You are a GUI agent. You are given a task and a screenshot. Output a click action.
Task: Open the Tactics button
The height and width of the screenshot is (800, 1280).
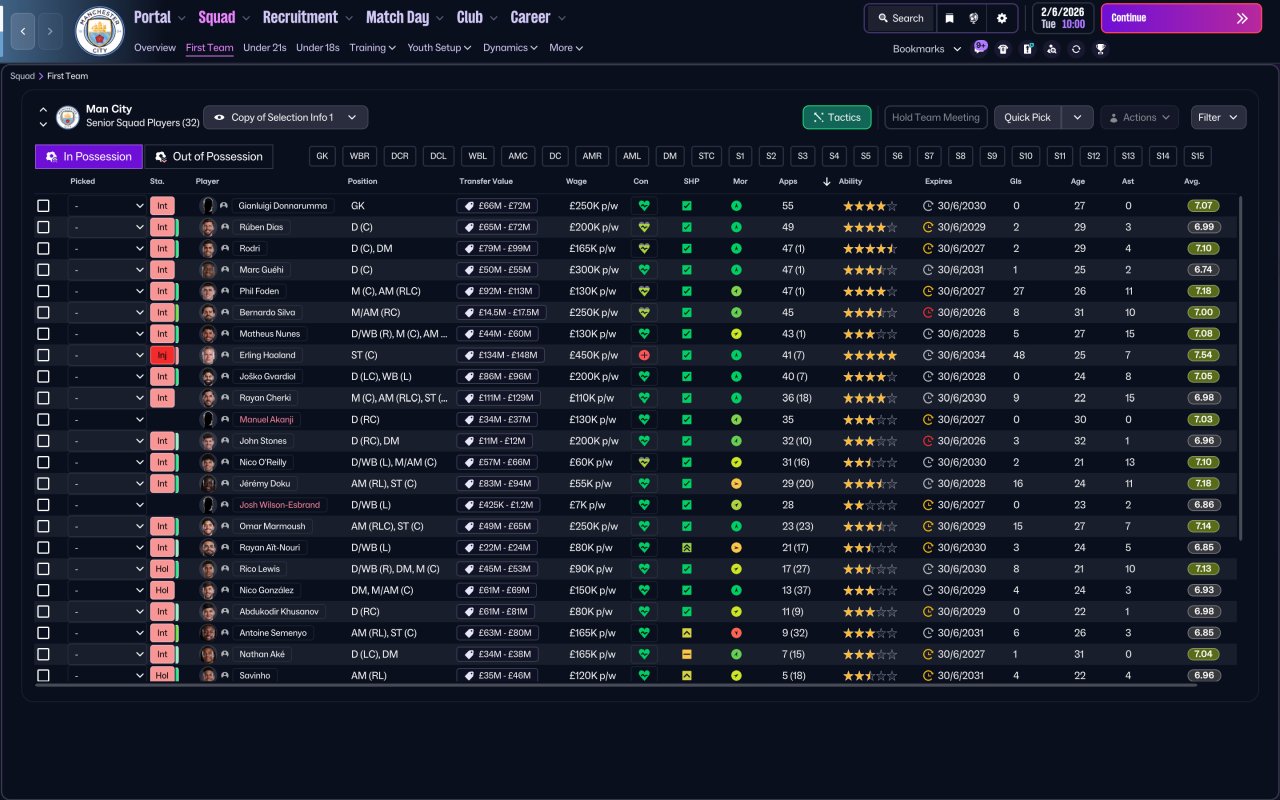(x=837, y=117)
